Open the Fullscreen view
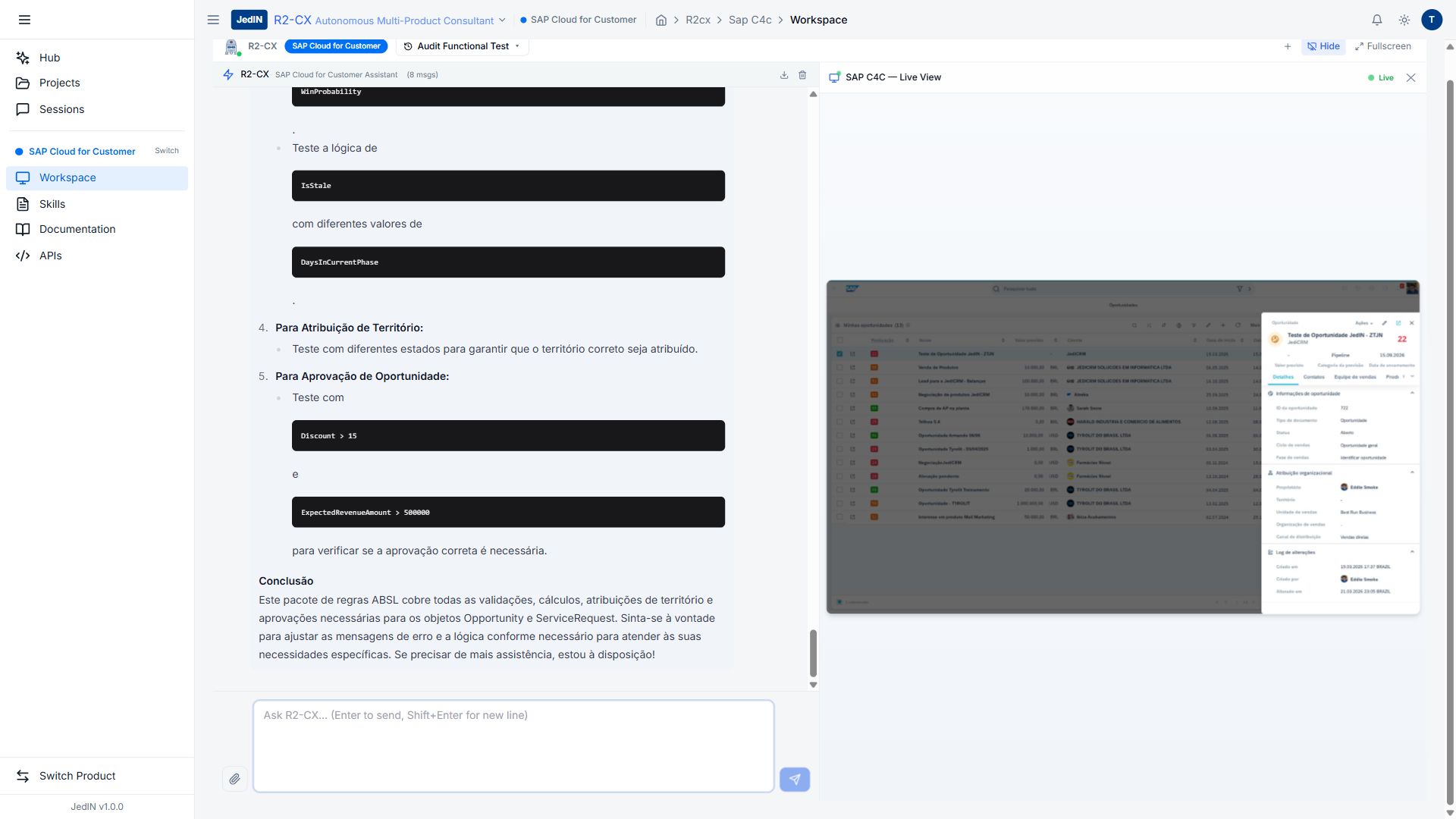 click(x=1383, y=46)
